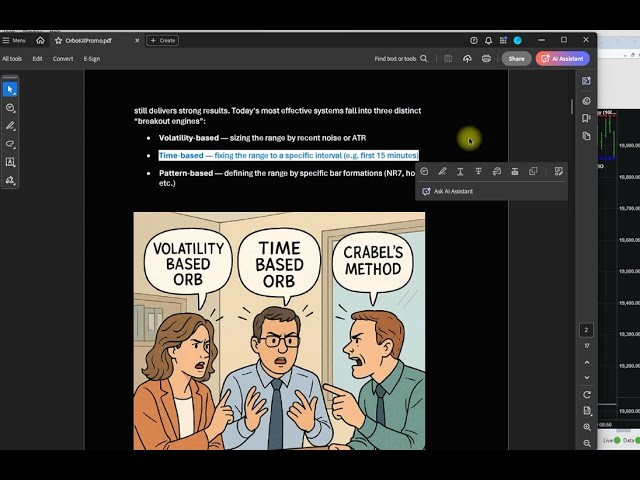Zoom in with the magnifier plus
Image resolution: width=640 pixels, height=480 pixels.
(587, 427)
